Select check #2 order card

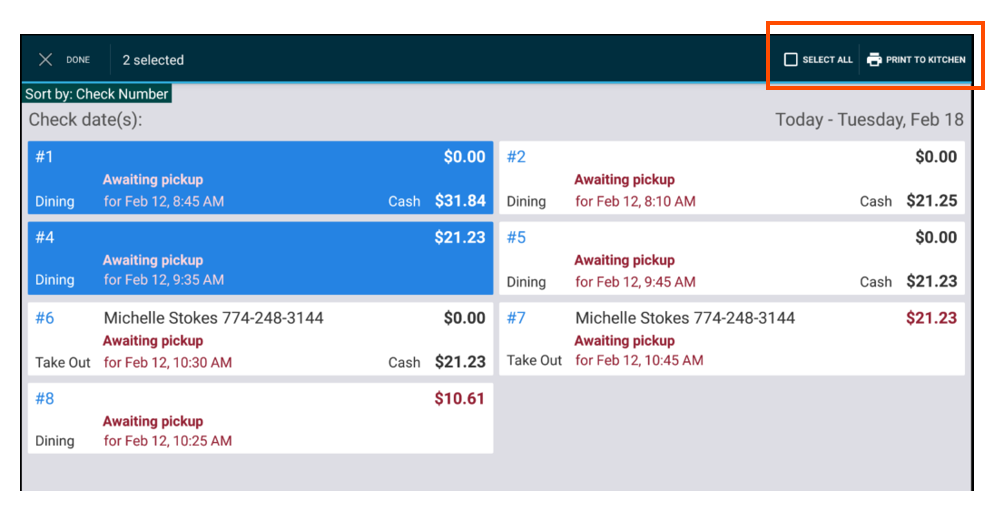[x=731, y=178]
